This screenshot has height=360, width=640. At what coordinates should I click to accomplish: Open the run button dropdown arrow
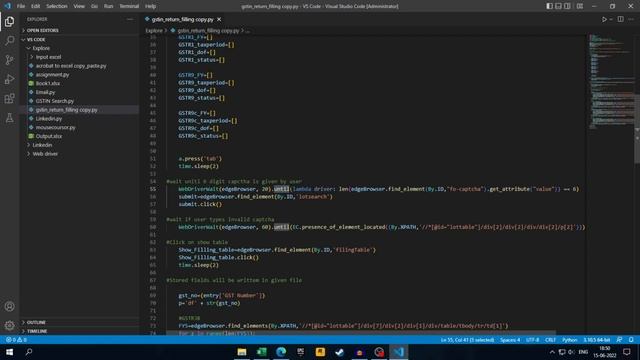coord(611,19)
